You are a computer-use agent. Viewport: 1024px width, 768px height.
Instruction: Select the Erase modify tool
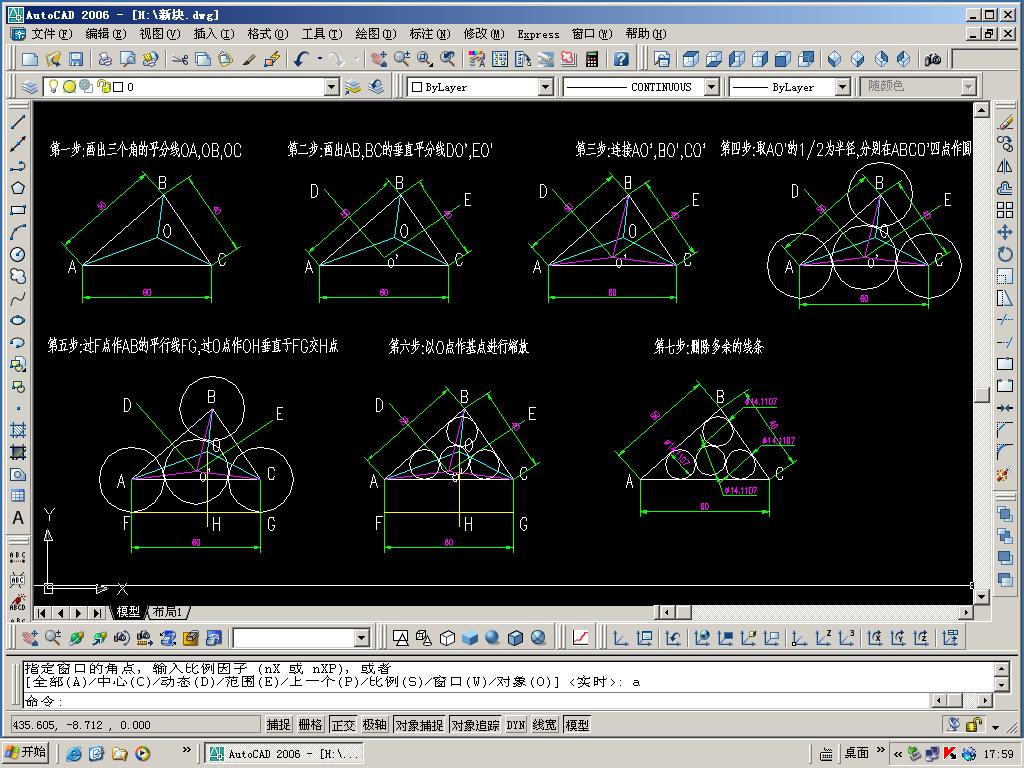coord(1005,122)
